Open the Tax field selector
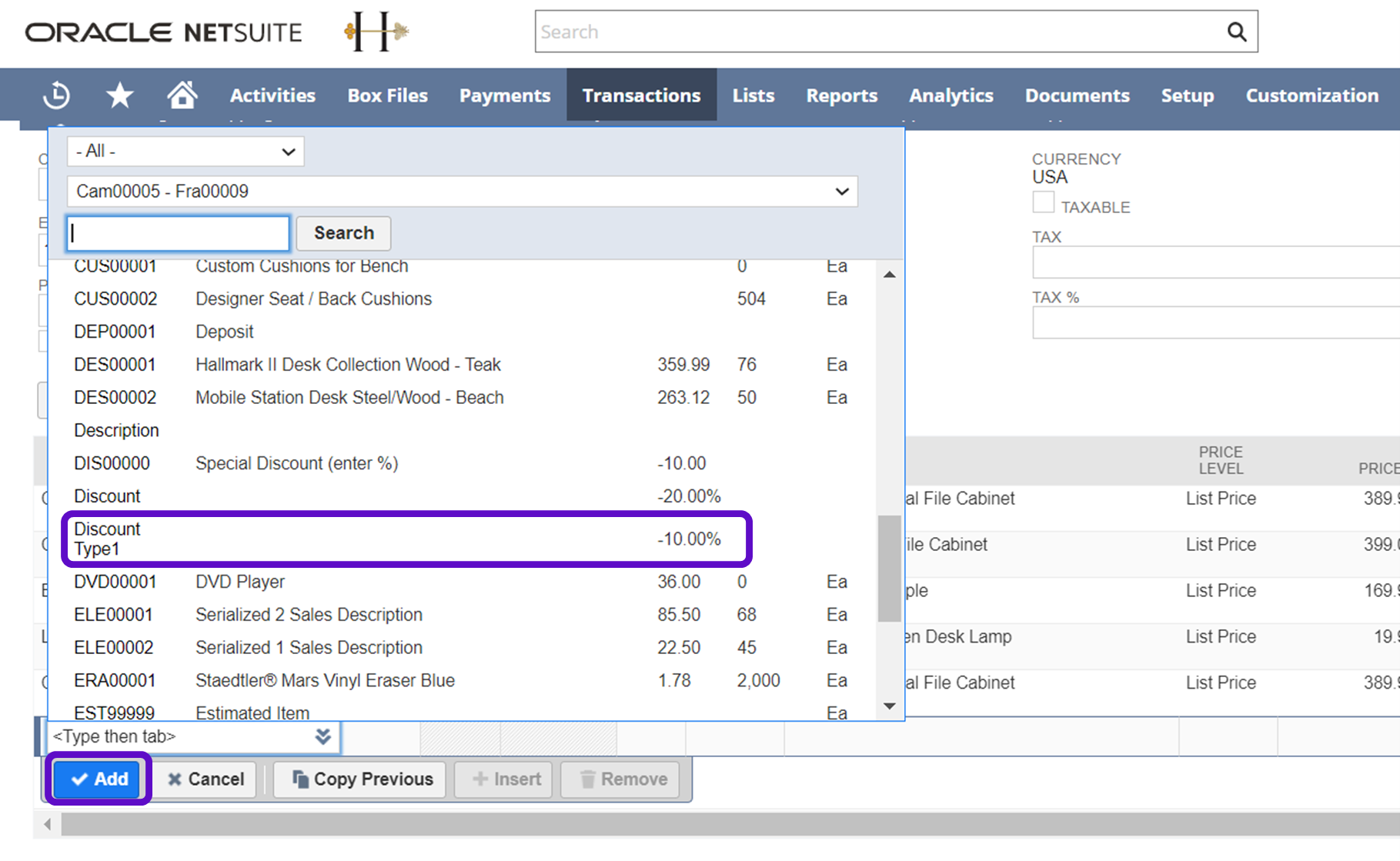 point(1215,263)
